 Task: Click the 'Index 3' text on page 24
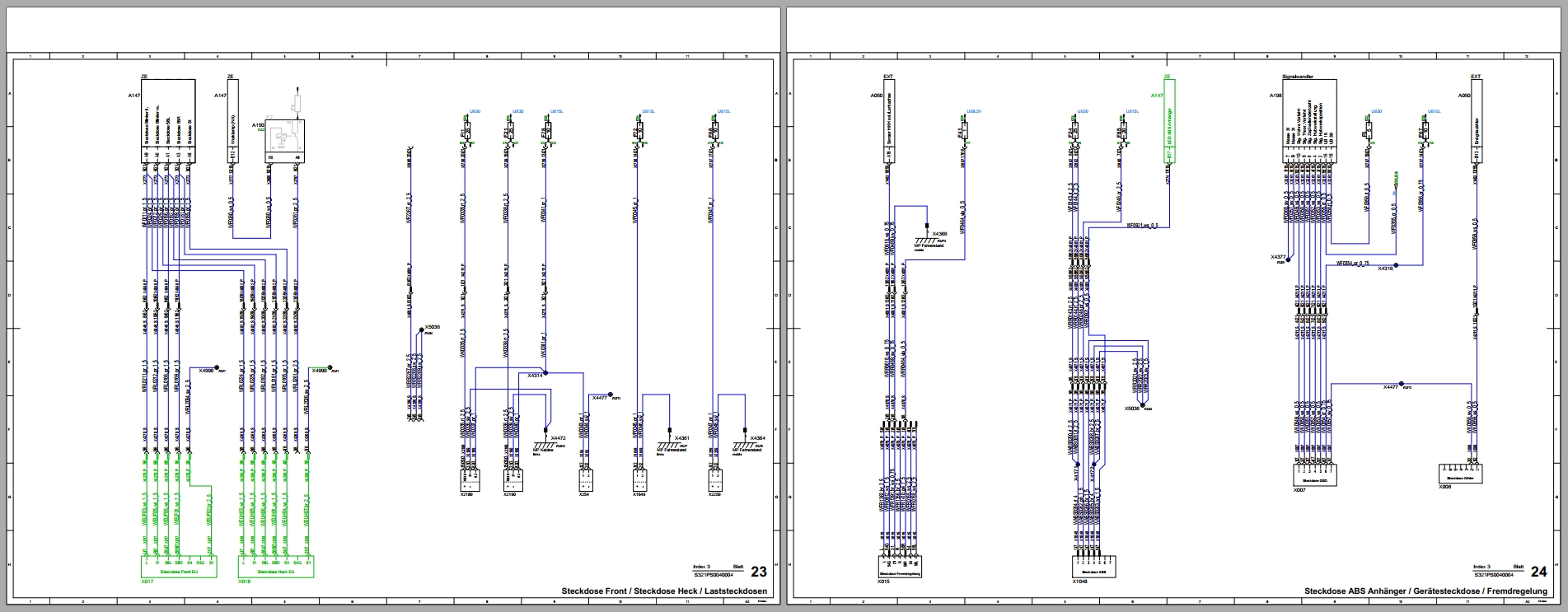[1481, 567]
